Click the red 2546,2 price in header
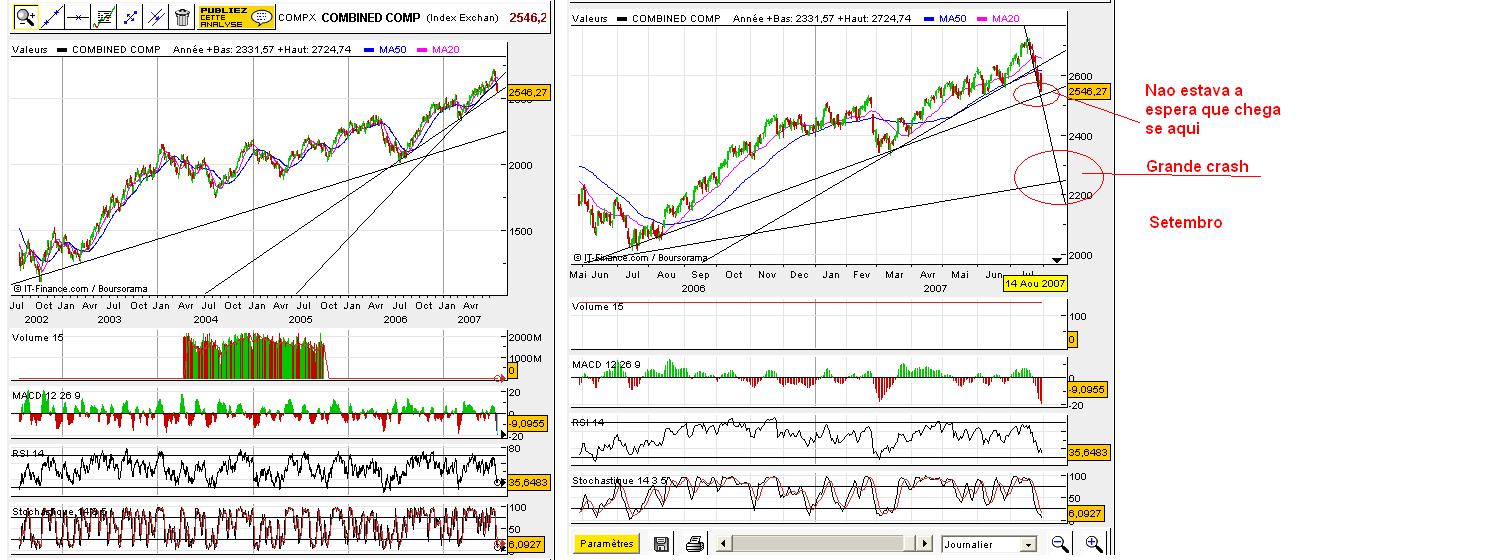 coord(530,17)
